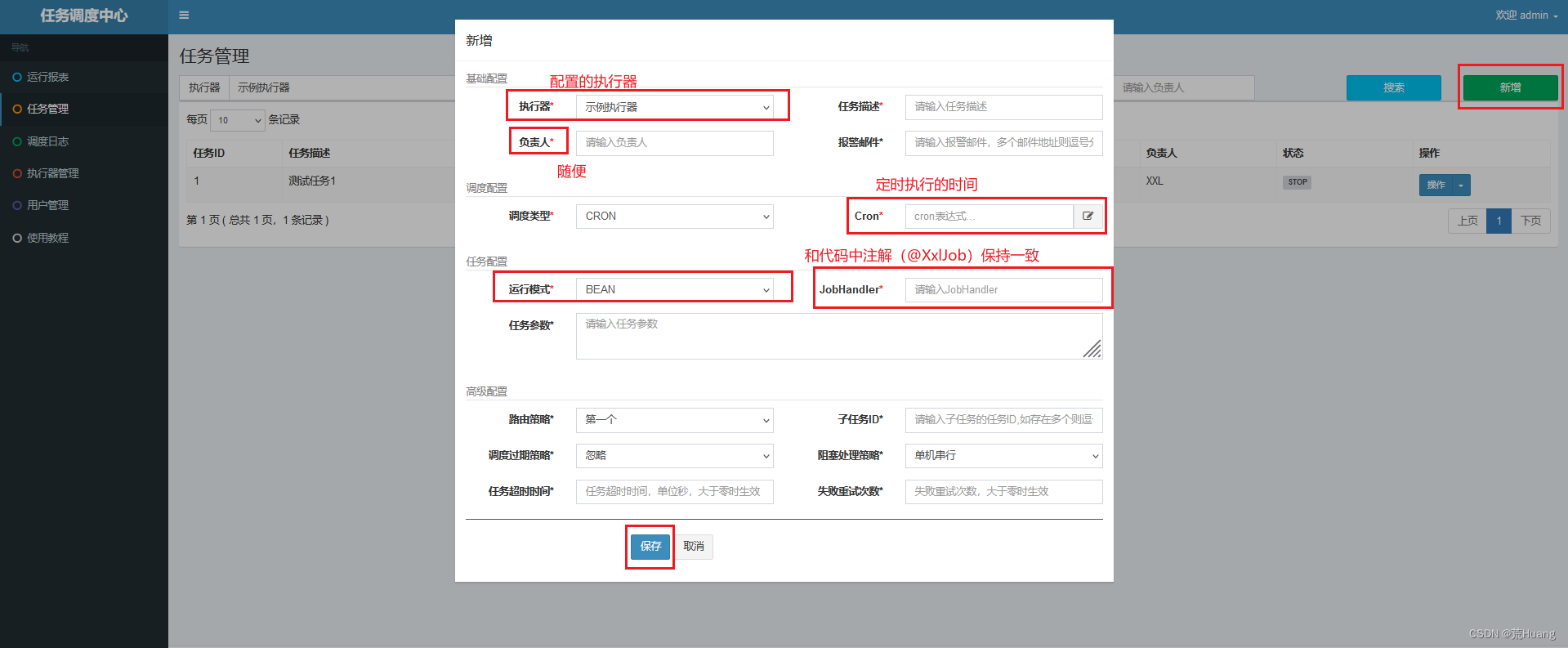Screen dimensions: 1568x648
Task: Click the 用户管理 sidebar circle icon
Action: point(17,205)
